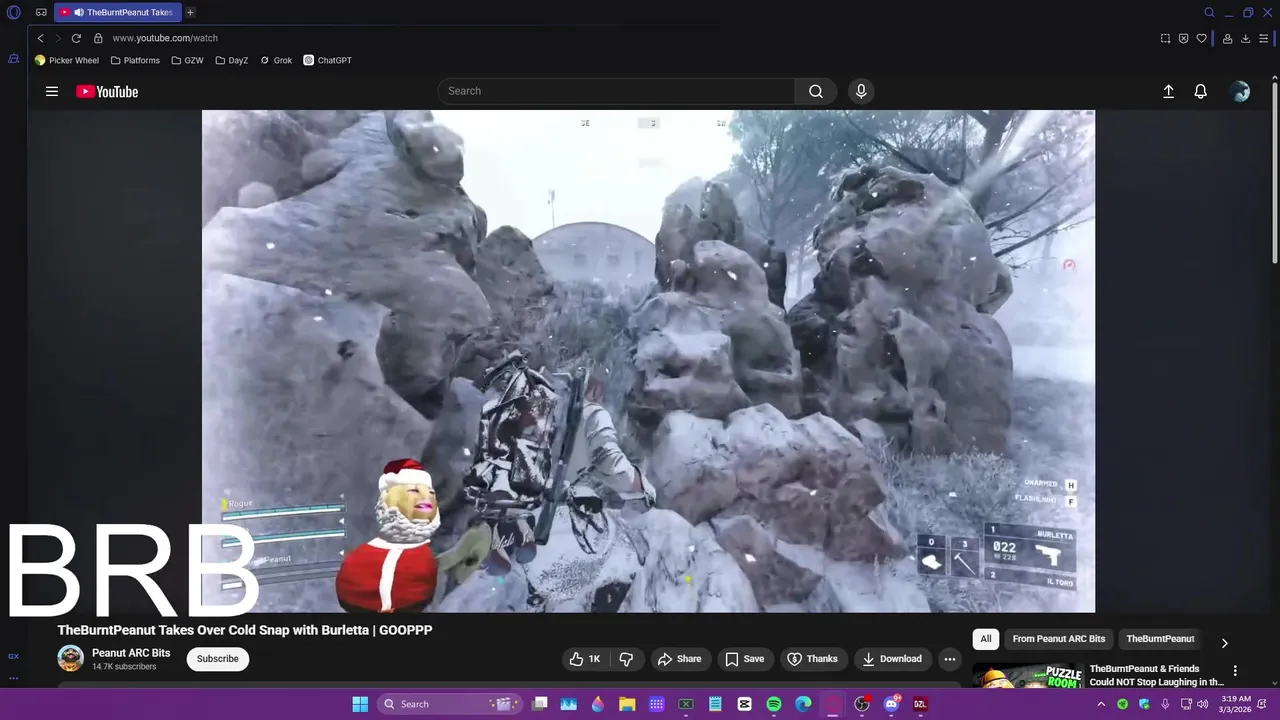Open the Peanut ARC Bits channel avatar
This screenshot has height=720, width=1280.
point(70,658)
